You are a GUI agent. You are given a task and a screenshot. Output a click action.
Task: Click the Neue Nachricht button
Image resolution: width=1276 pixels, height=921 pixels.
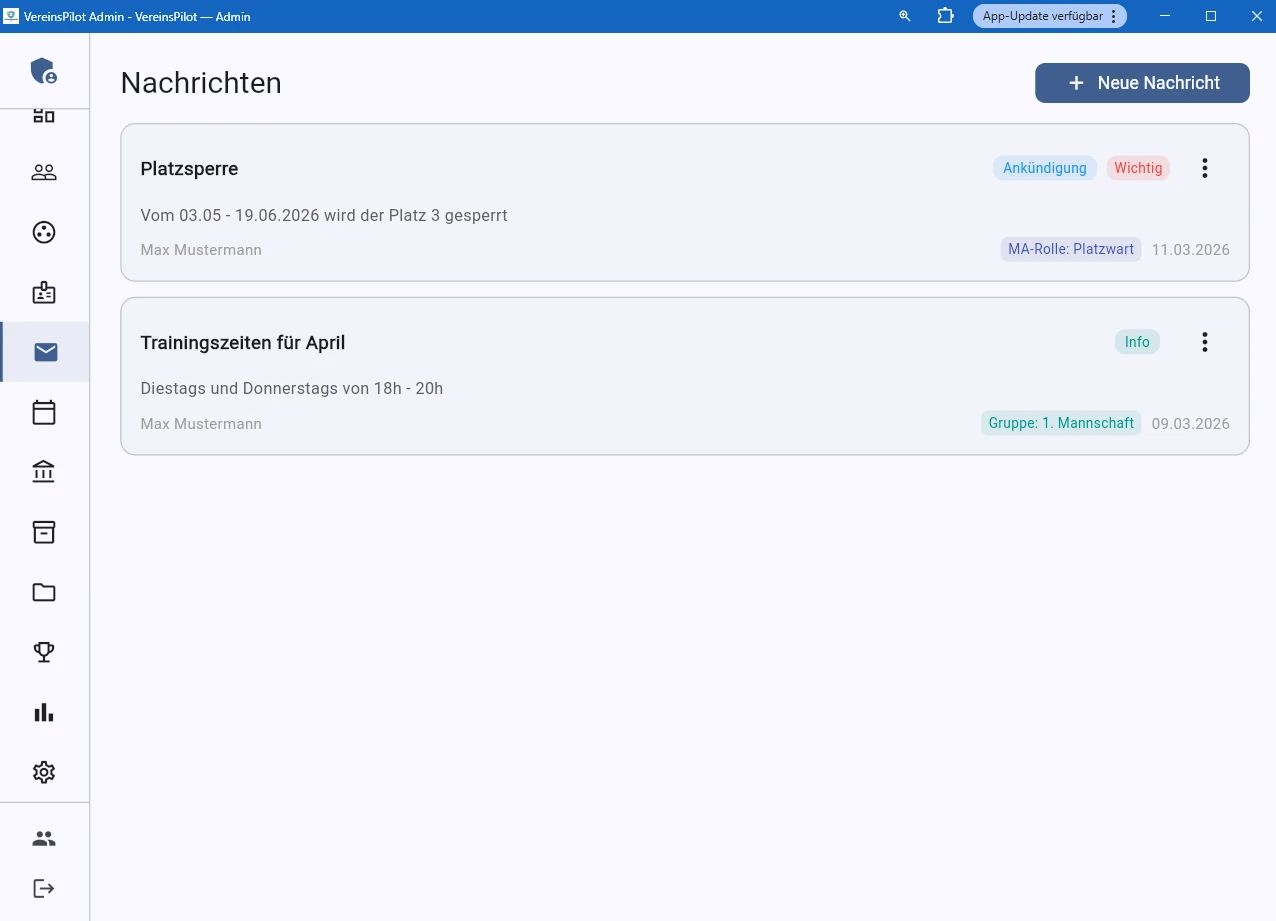click(x=1142, y=83)
